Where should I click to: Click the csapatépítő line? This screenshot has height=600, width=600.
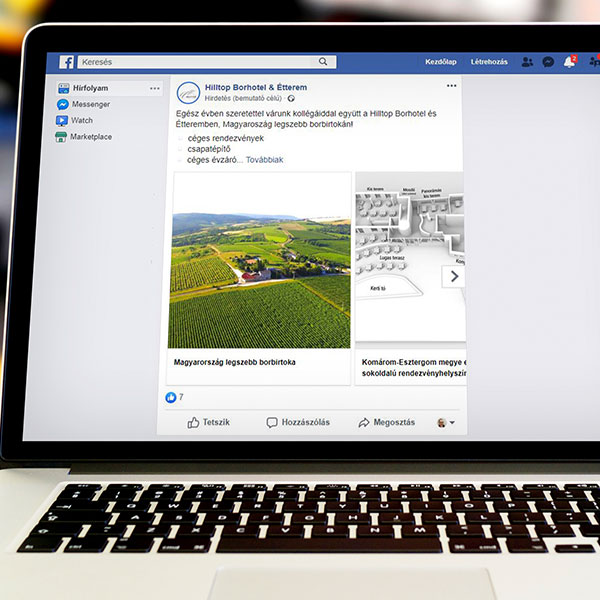click(209, 149)
